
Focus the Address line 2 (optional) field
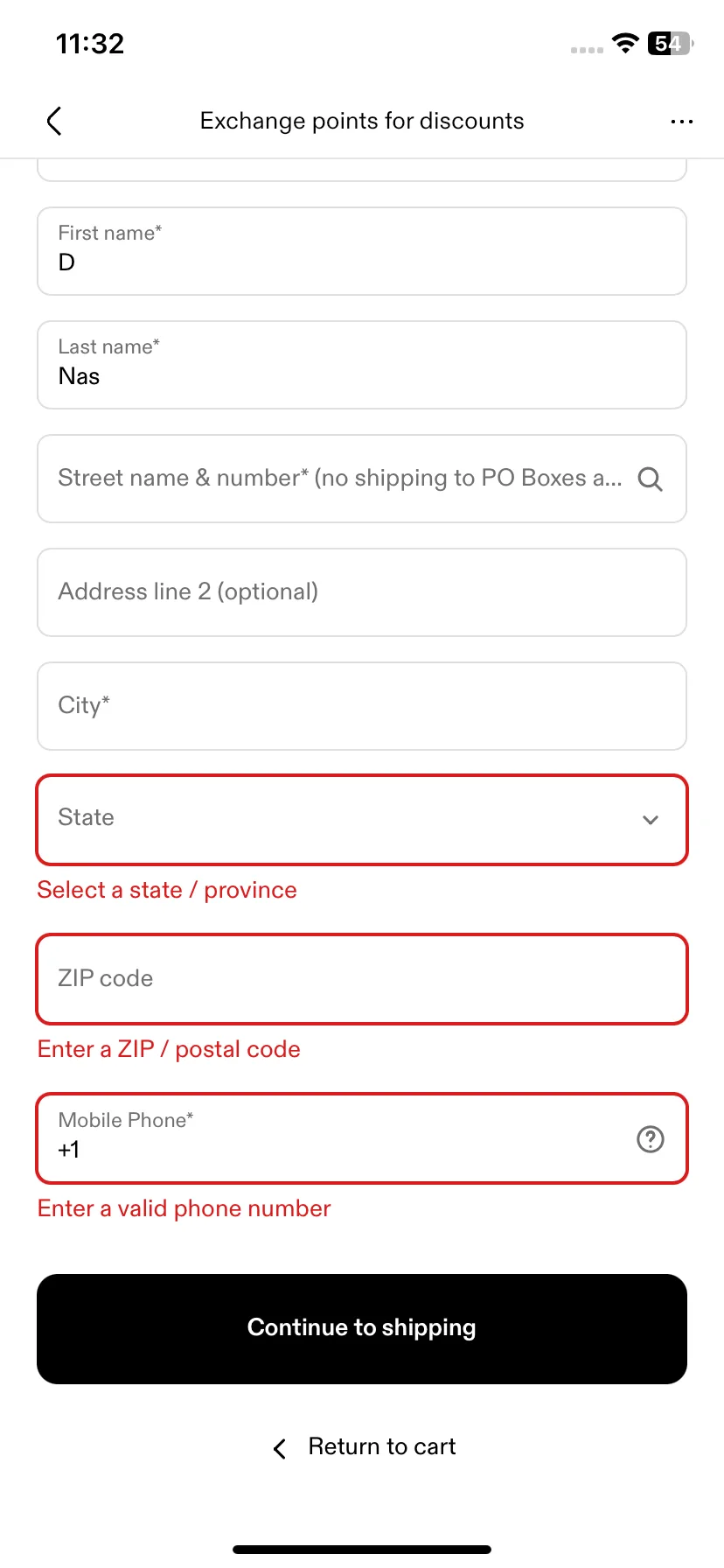pyautogui.click(x=362, y=592)
